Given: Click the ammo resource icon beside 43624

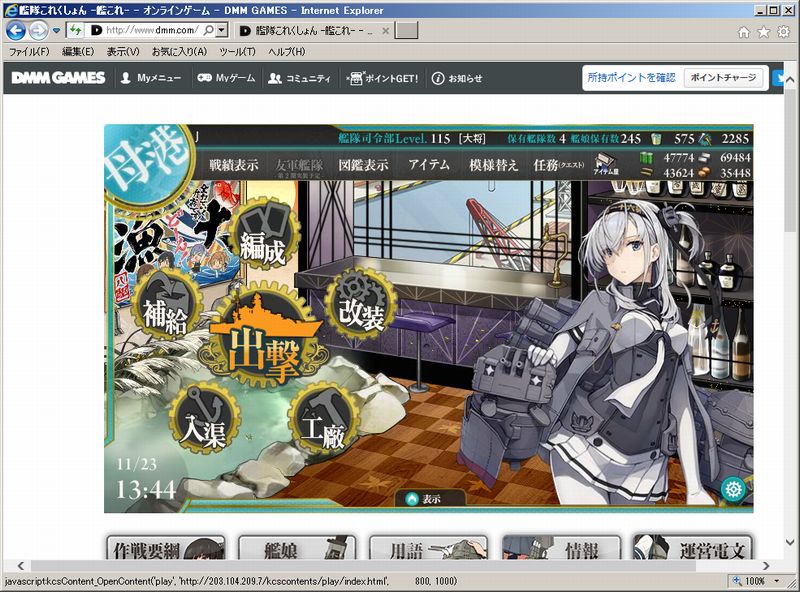Looking at the screenshot, I should tap(646, 172).
